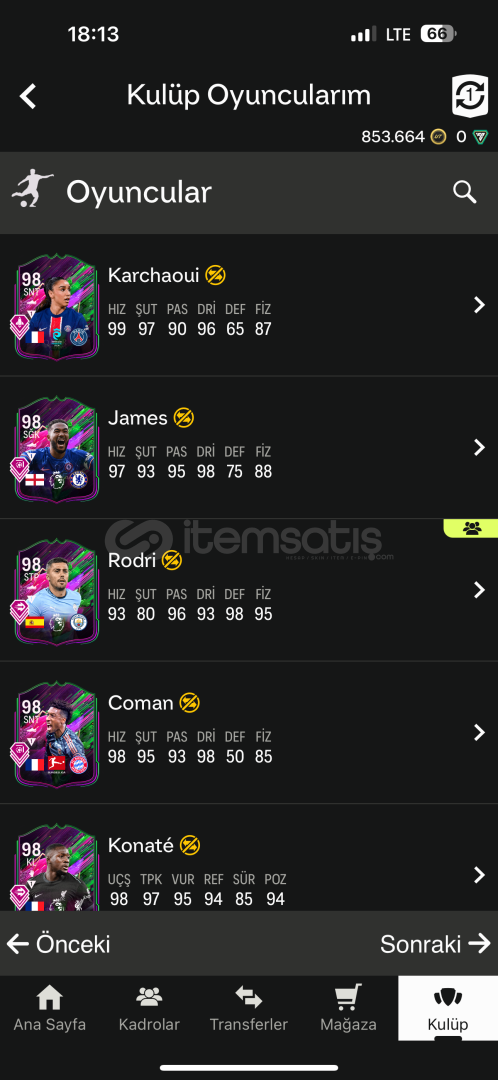498x1080 pixels.
Task: Go to previous page with Önceki
Action: click(x=59, y=944)
